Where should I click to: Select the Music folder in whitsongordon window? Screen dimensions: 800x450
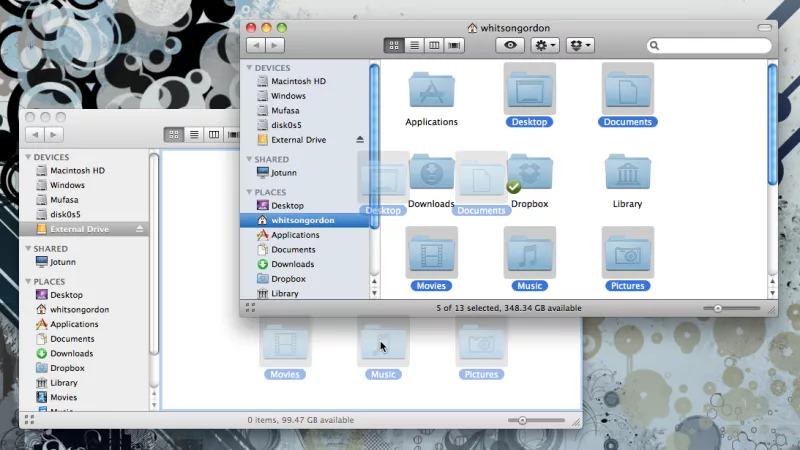[530, 253]
